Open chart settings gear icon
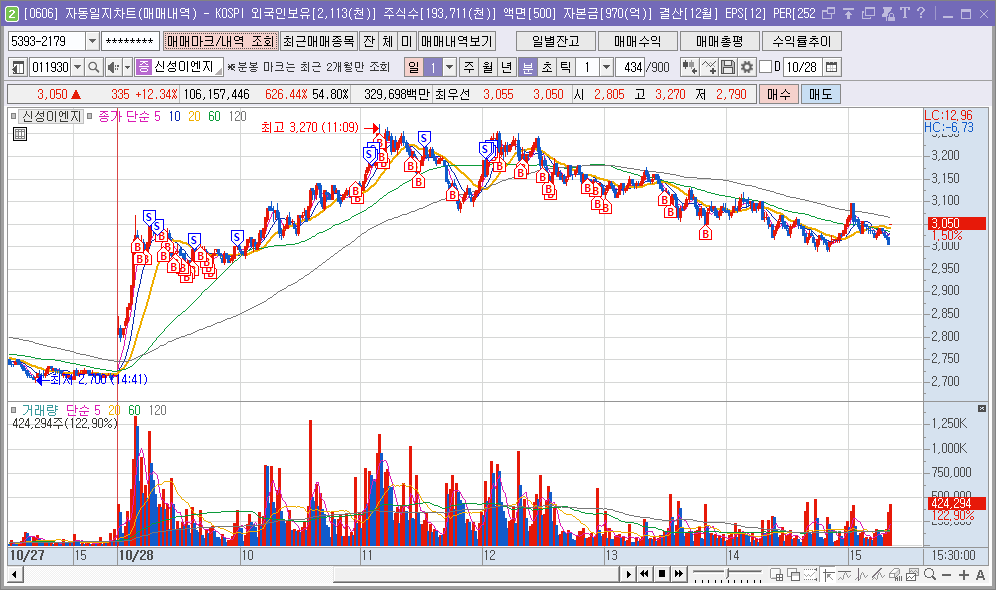This screenshot has height=590, width=996. pyautogui.click(x=747, y=67)
